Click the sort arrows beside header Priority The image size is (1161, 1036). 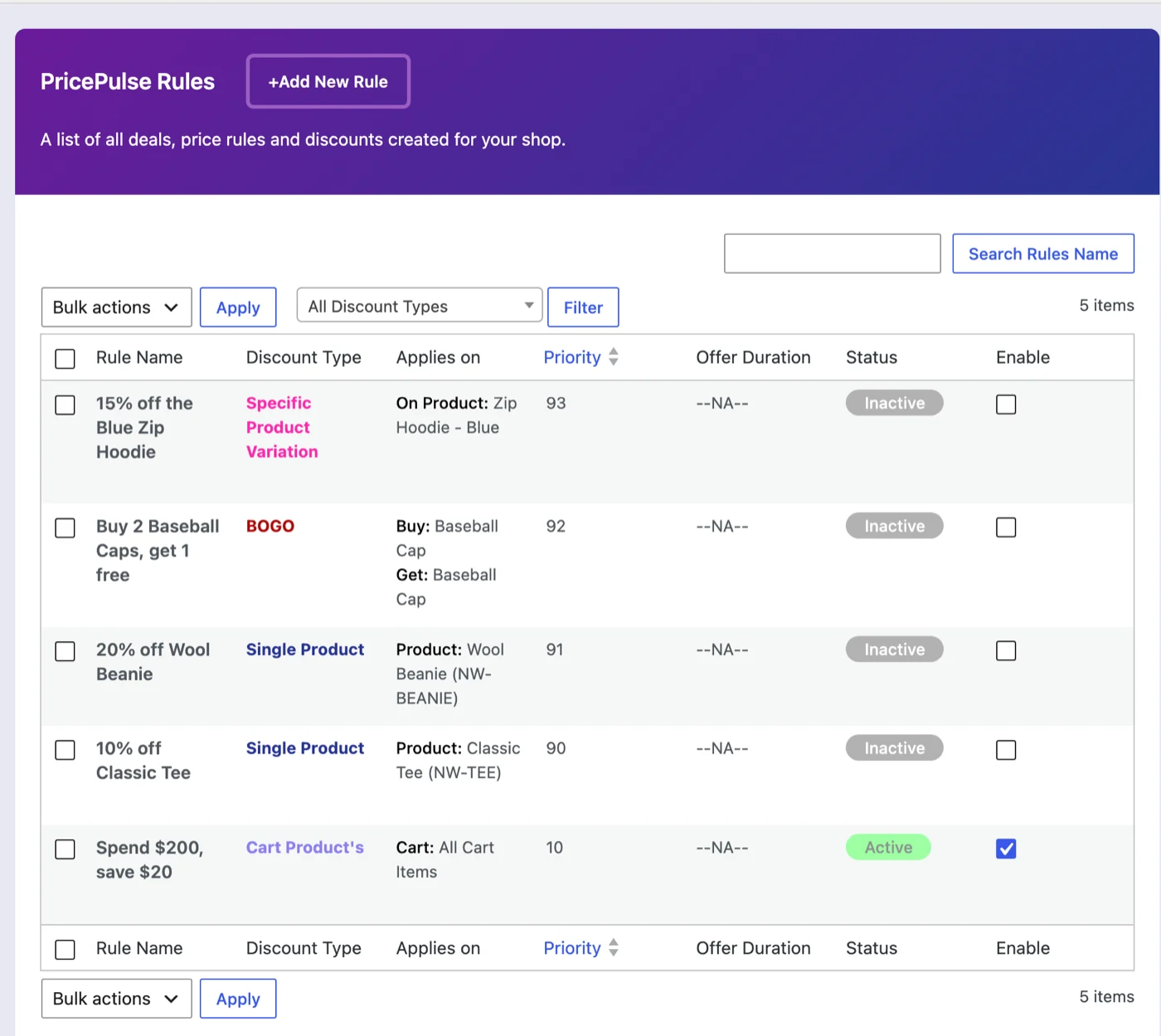pyautogui.click(x=614, y=357)
